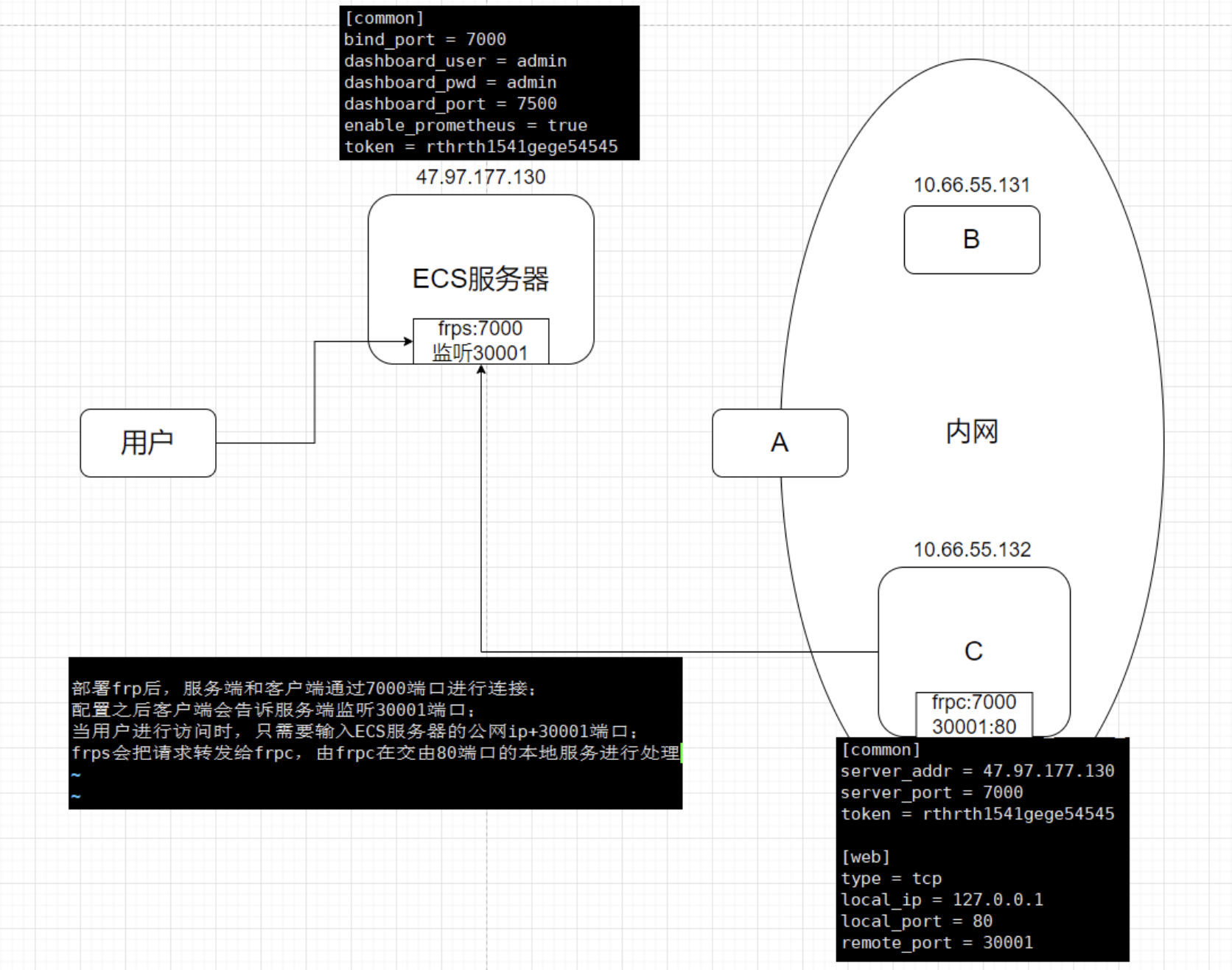Select the 47.97.177.130 IP label
Viewport: 1232px width, 970px height.
[x=480, y=177]
